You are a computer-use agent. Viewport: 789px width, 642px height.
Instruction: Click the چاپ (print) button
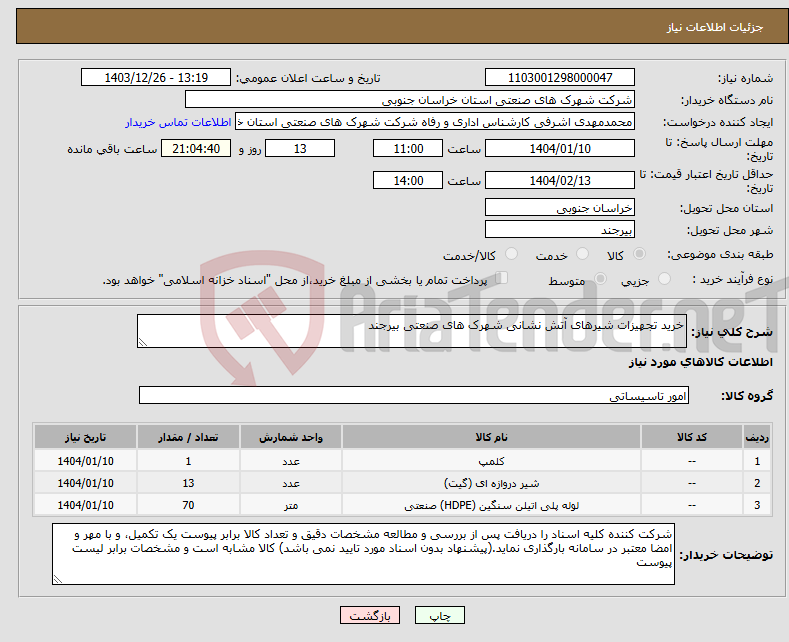(439, 615)
